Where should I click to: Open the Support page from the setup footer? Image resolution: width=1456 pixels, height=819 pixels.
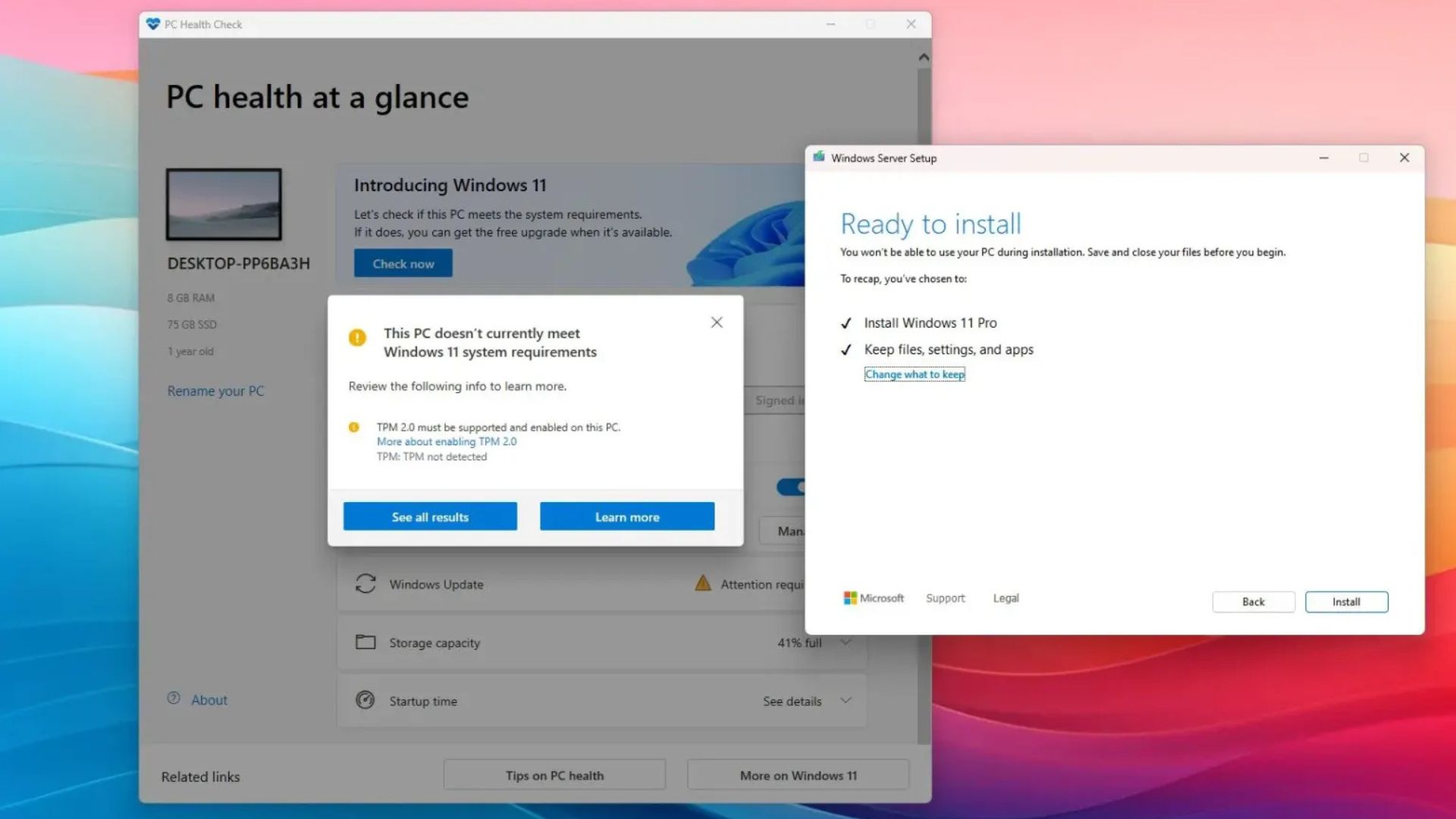pyautogui.click(x=945, y=598)
